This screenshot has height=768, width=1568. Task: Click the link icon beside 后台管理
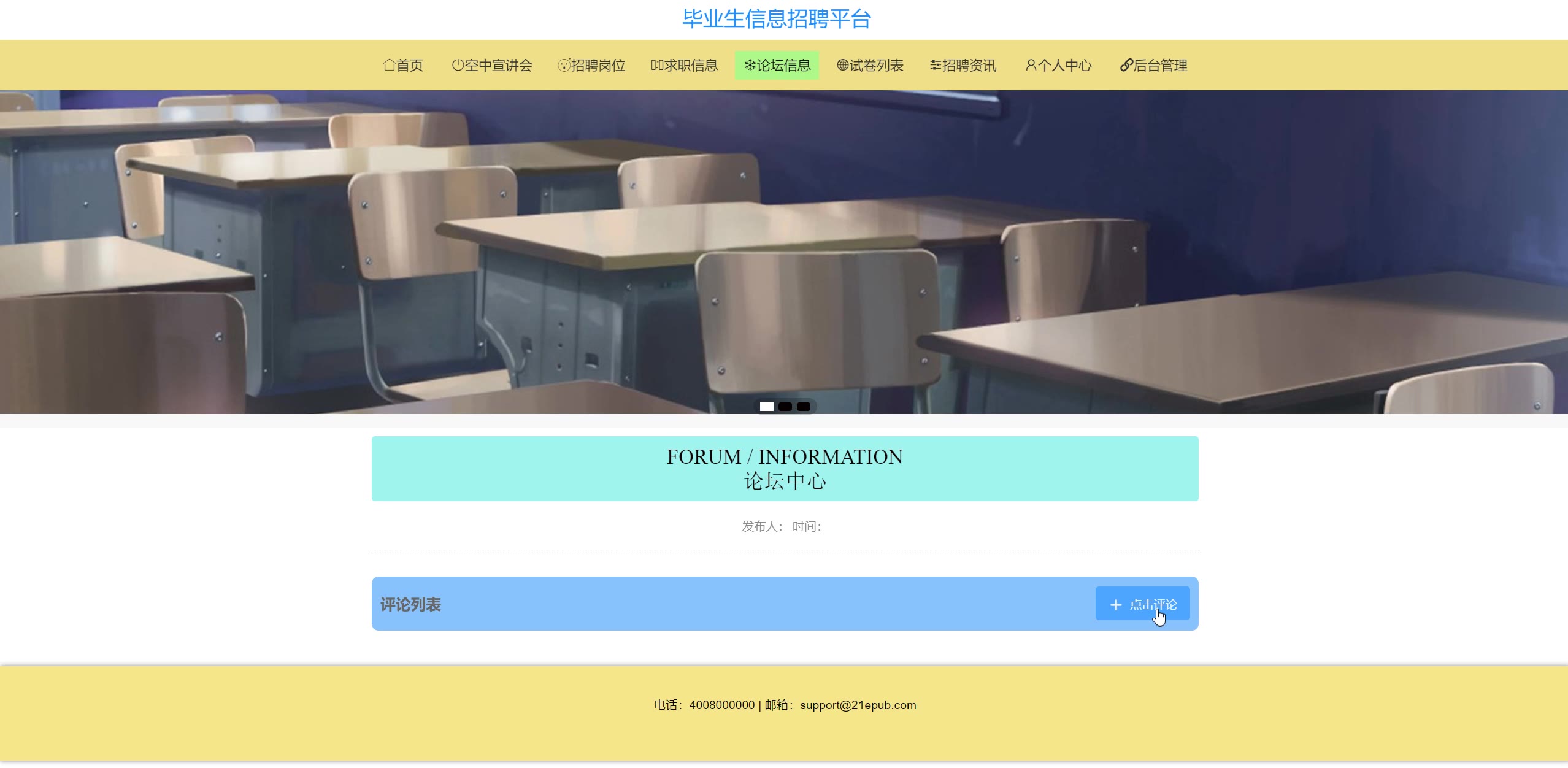click(1126, 65)
